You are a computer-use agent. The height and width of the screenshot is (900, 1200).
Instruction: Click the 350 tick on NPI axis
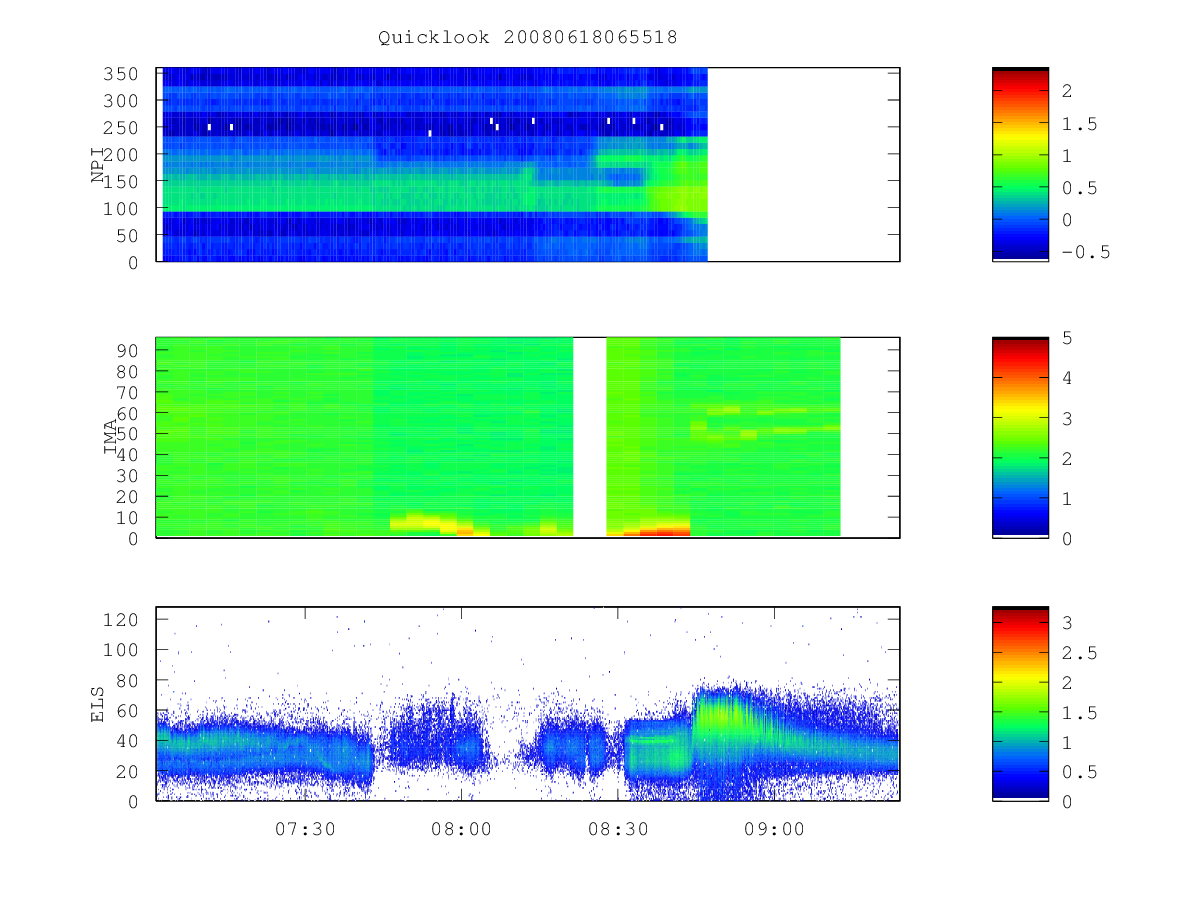121,74
